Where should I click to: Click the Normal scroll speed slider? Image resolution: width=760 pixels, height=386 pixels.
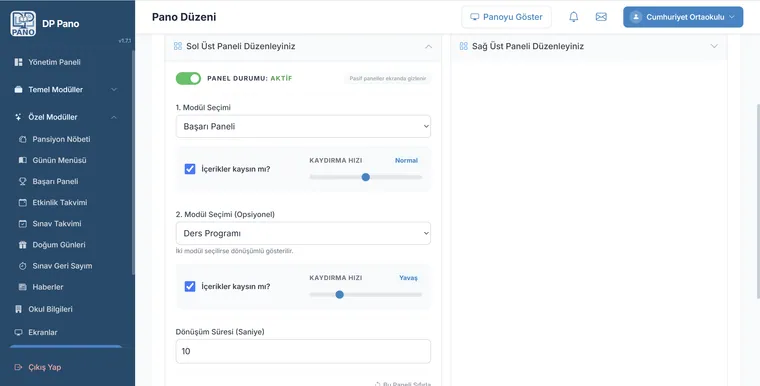[365, 177]
